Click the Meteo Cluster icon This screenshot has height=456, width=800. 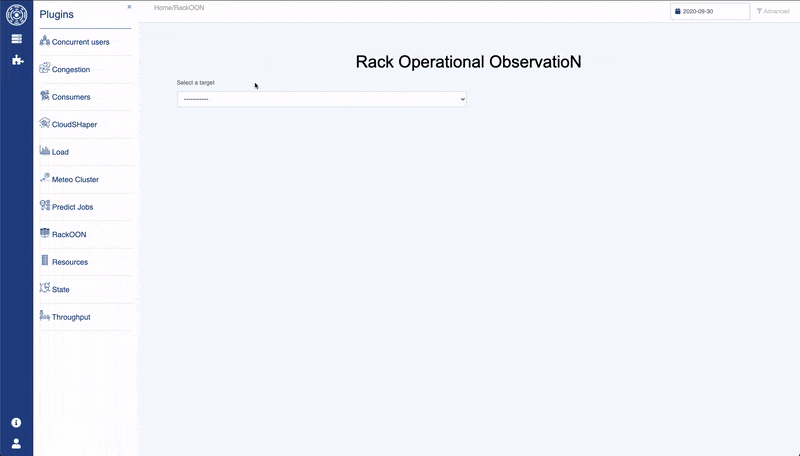coord(45,178)
